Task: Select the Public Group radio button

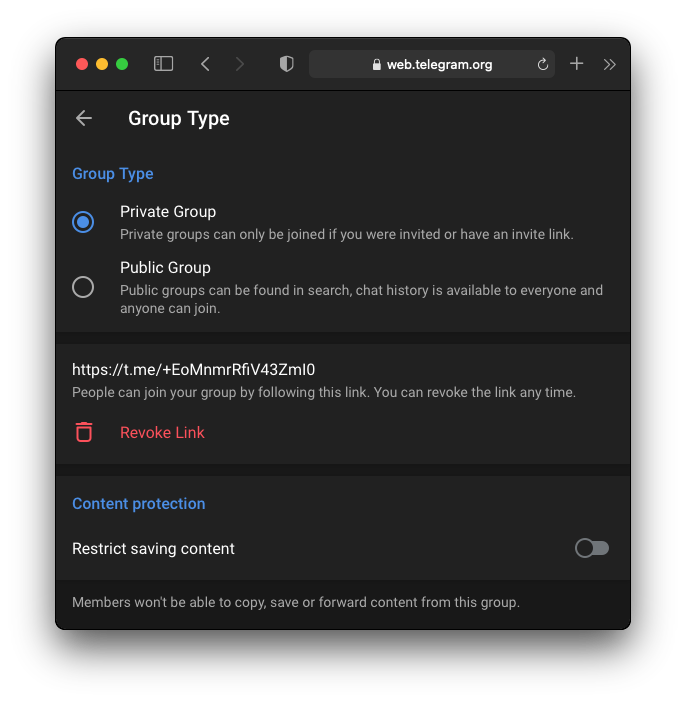Action: point(83,287)
